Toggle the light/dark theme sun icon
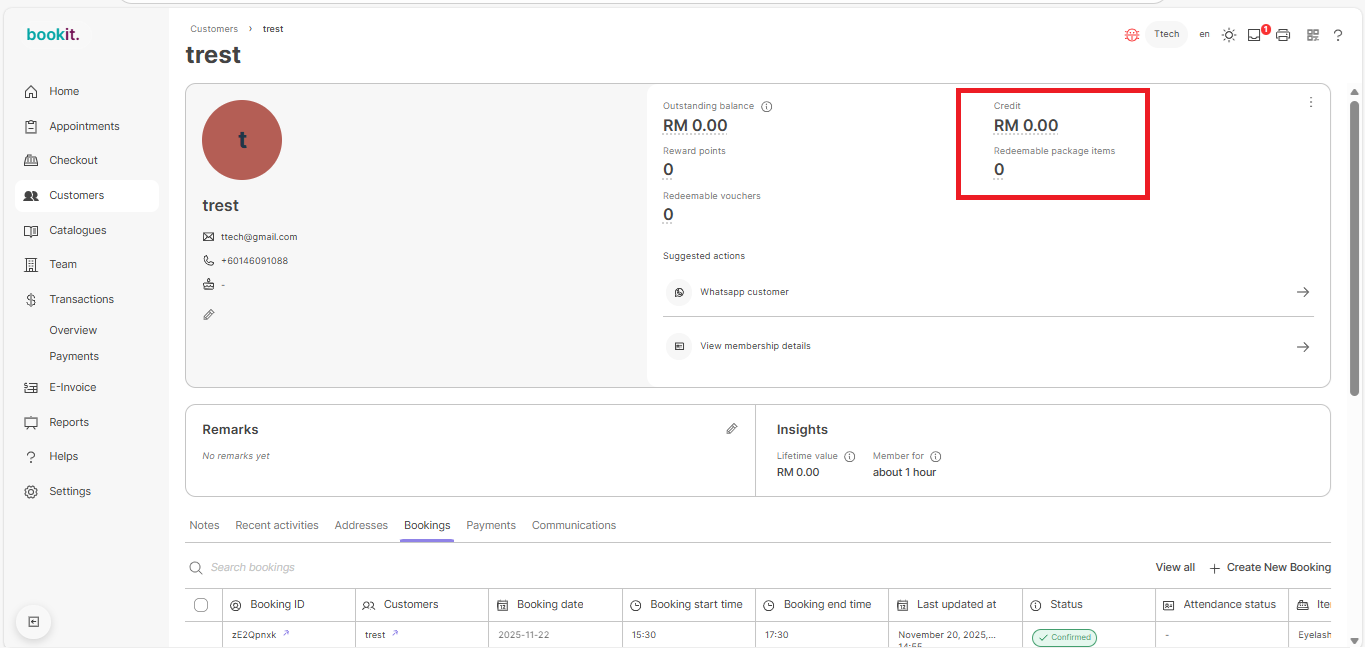This screenshot has width=1365, height=648. [x=1229, y=35]
